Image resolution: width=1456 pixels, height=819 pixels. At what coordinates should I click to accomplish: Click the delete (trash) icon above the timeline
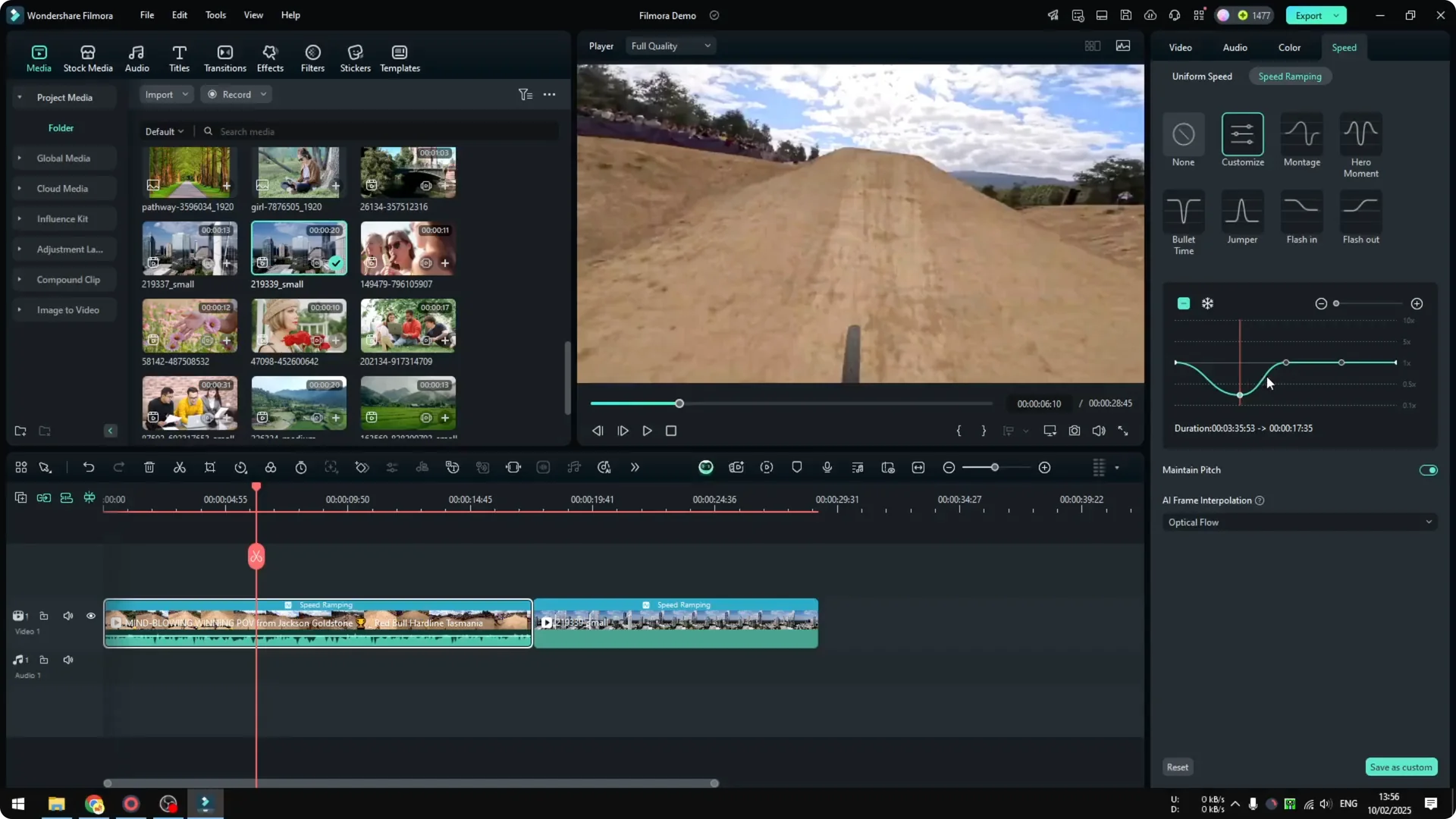coord(149,467)
